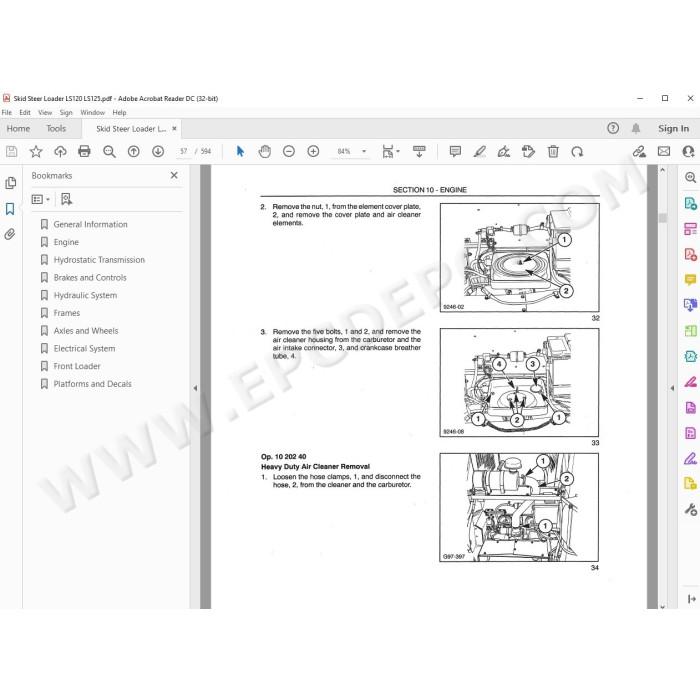Viewport: 700px width, 700px height.
Task: Select the Frames bookmark
Action: click(67, 313)
